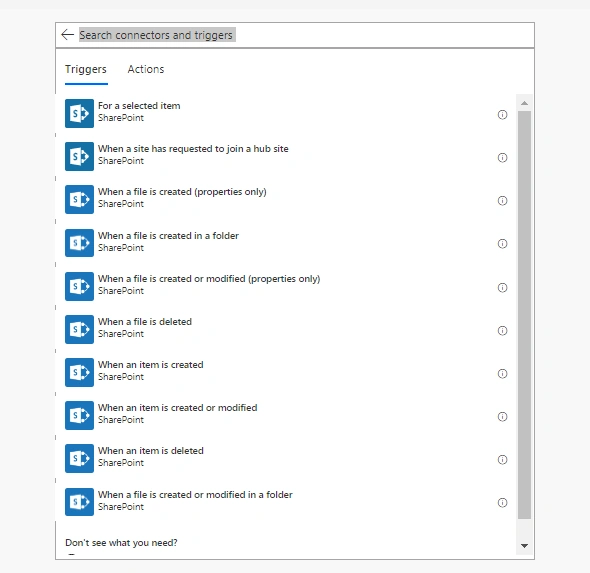Click 'Don't see what you need?' text
The width and height of the screenshot is (590, 573).
(x=121, y=543)
